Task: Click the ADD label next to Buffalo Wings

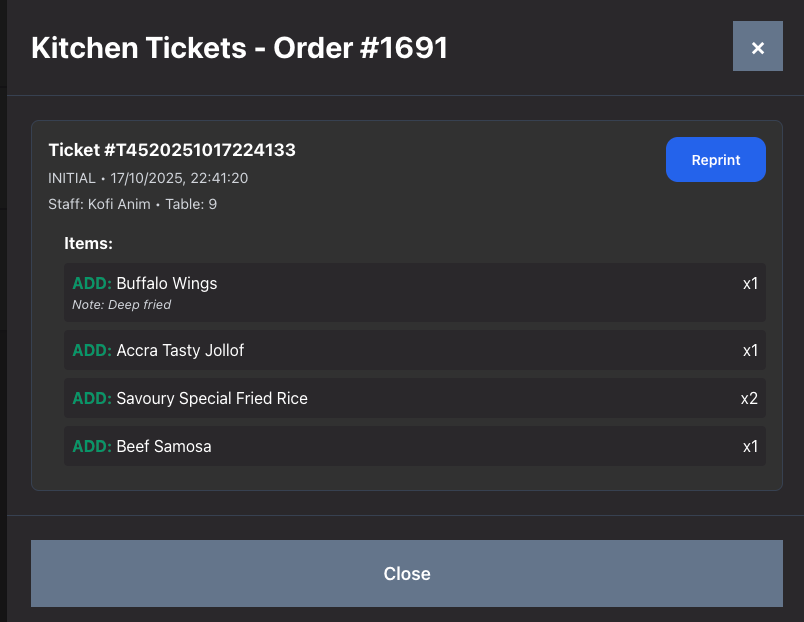Action: click(89, 283)
